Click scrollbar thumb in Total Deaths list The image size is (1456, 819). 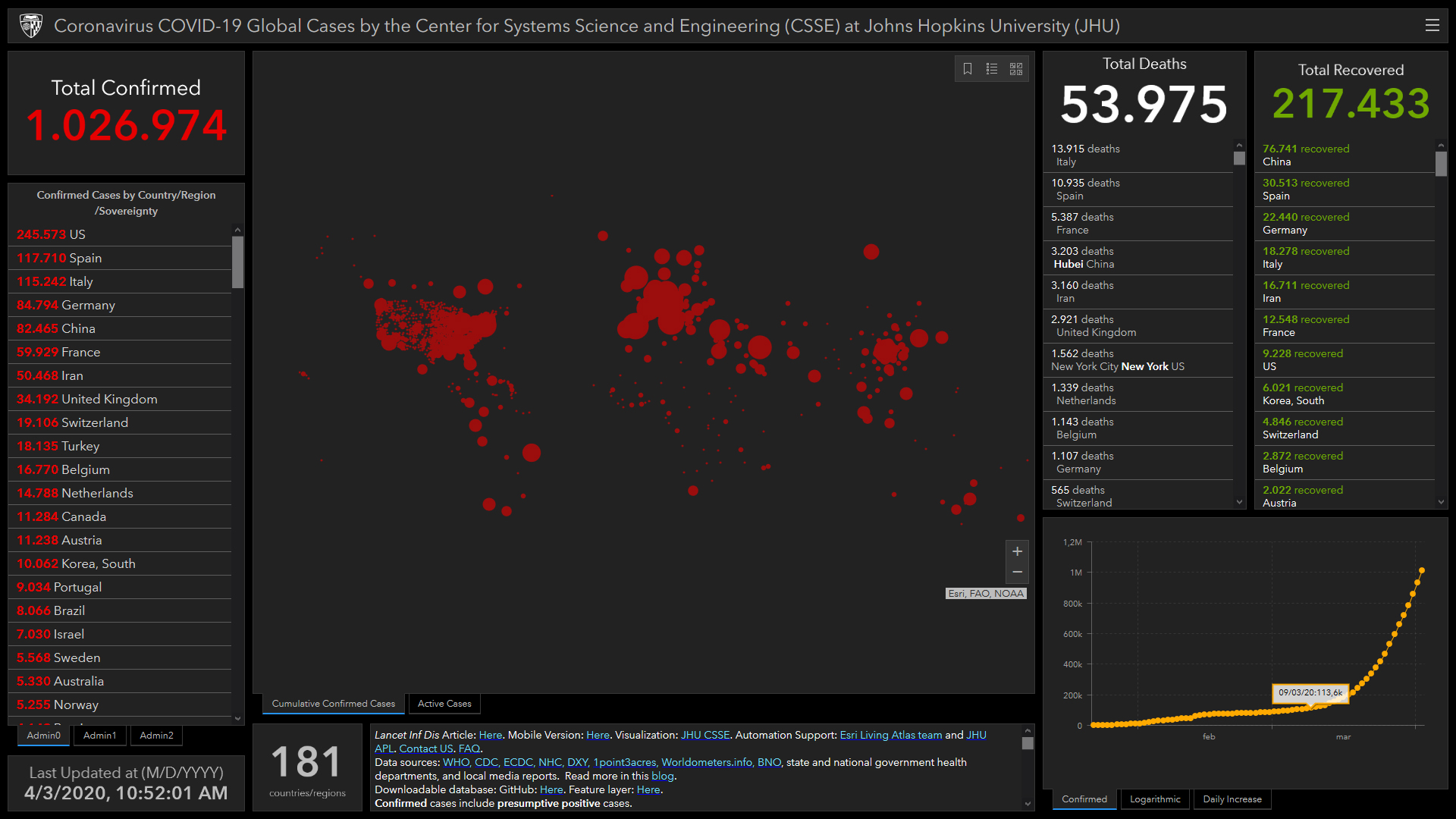pyautogui.click(x=1239, y=158)
